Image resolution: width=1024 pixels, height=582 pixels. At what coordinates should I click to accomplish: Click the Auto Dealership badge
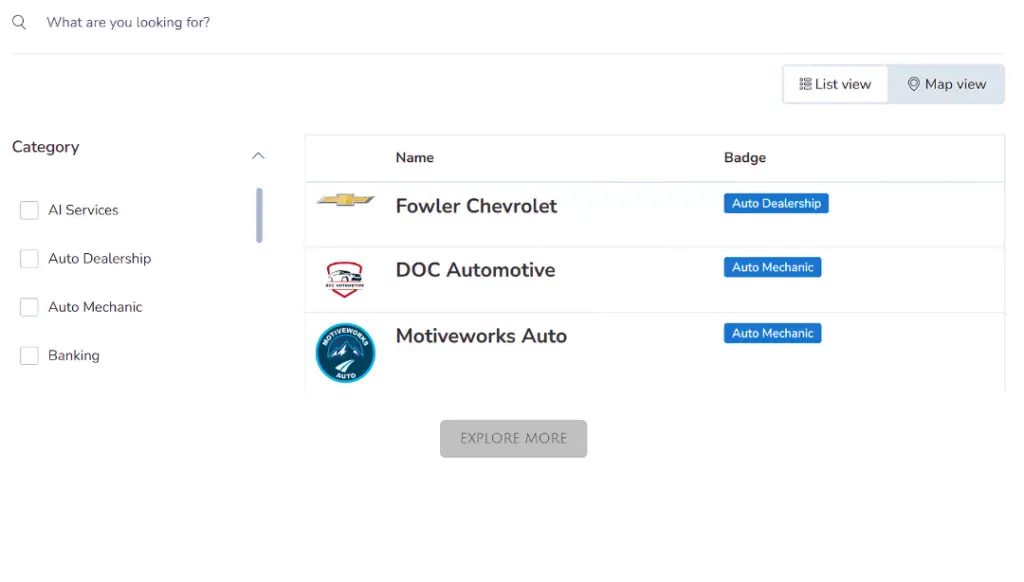(x=776, y=203)
